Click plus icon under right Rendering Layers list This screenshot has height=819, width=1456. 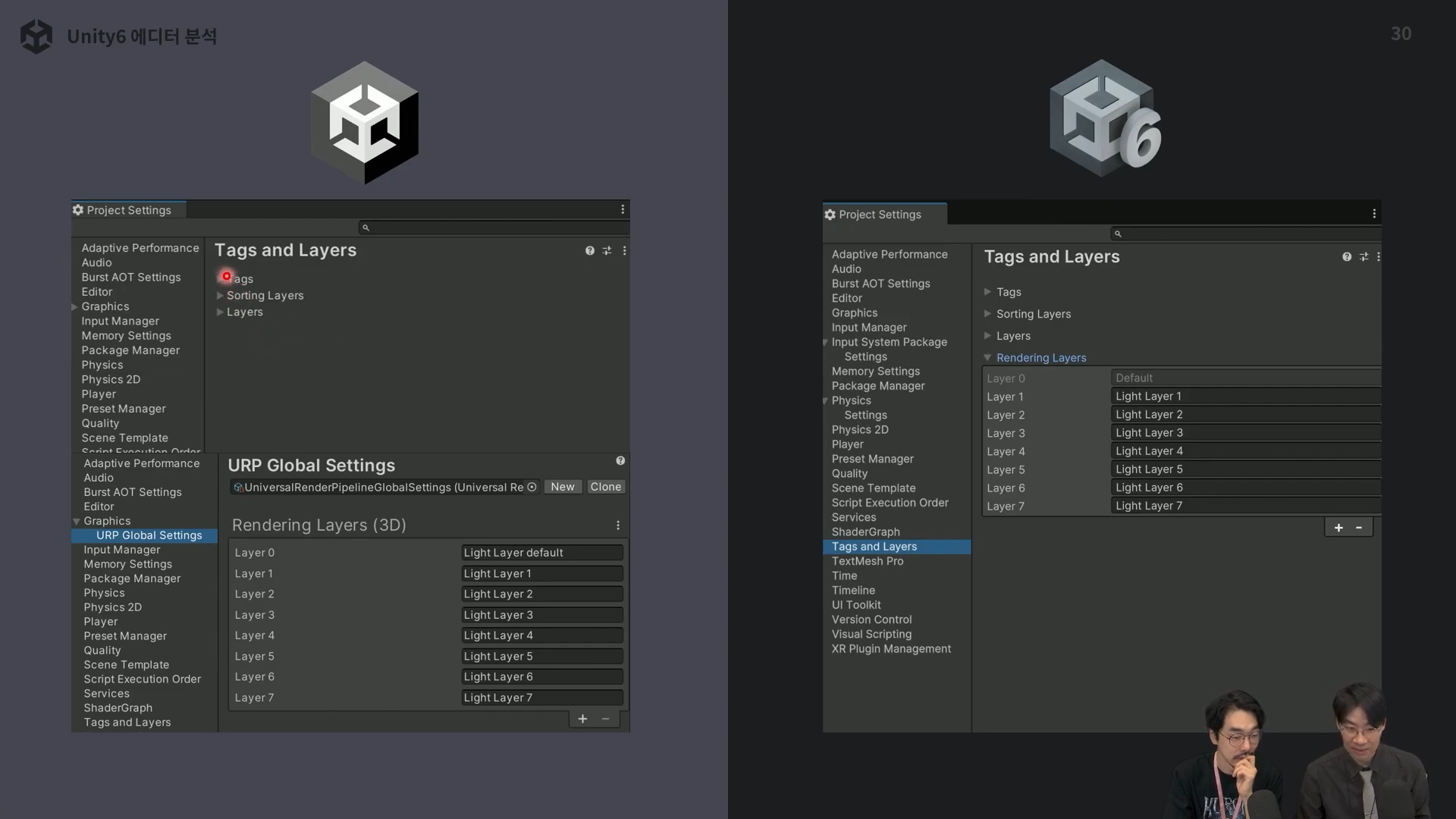(1338, 528)
